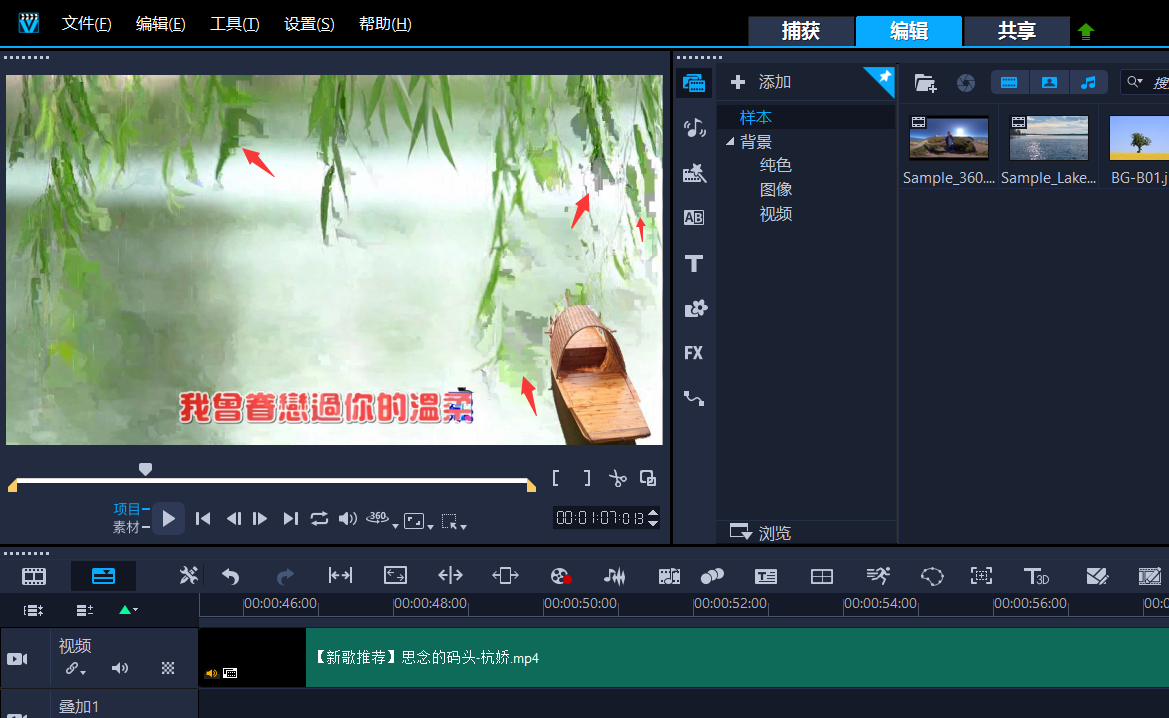Open the crop mode selection dropdown

pos(453,521)
